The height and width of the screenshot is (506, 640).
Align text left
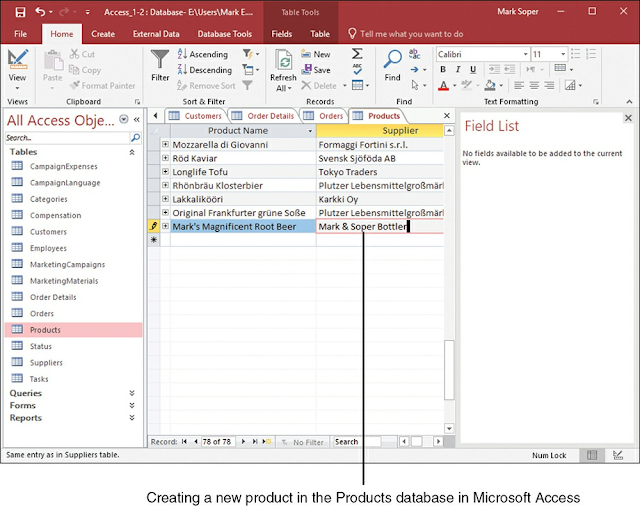(519, 85)
